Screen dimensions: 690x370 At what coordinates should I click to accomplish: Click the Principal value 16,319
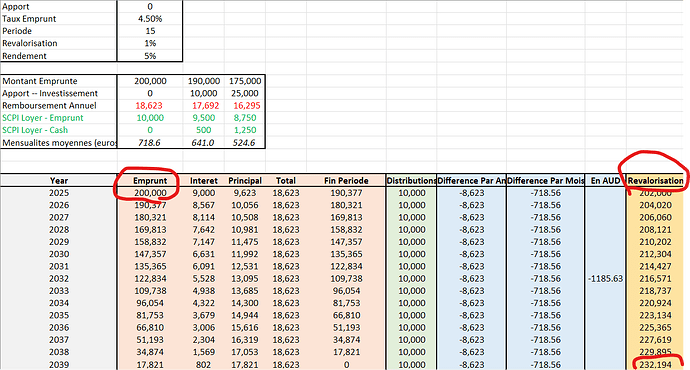pos(245,340)
